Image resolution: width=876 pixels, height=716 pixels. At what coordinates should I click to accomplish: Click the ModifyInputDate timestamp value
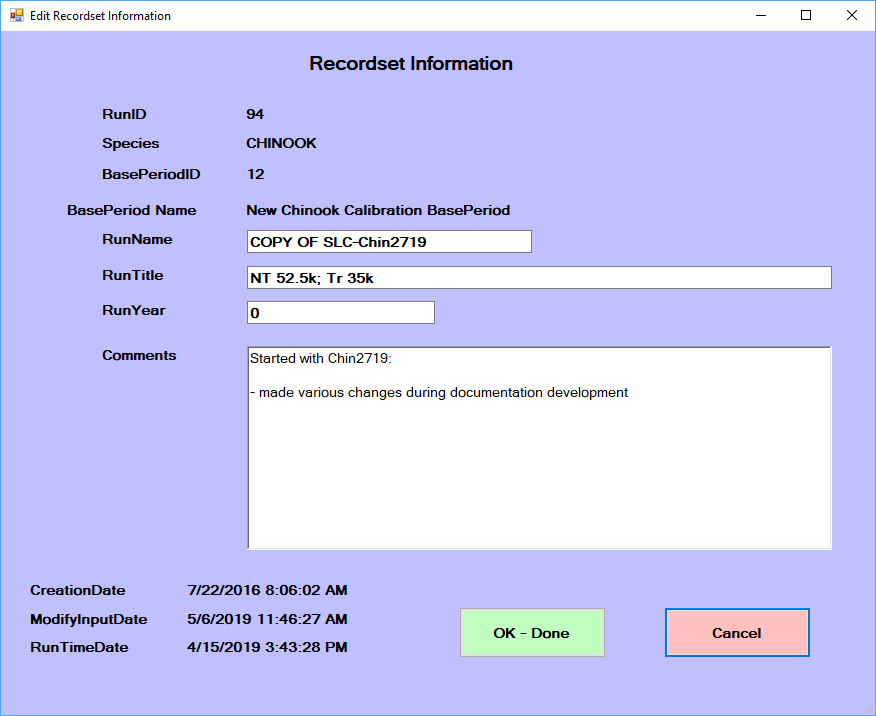coord(267,619)
